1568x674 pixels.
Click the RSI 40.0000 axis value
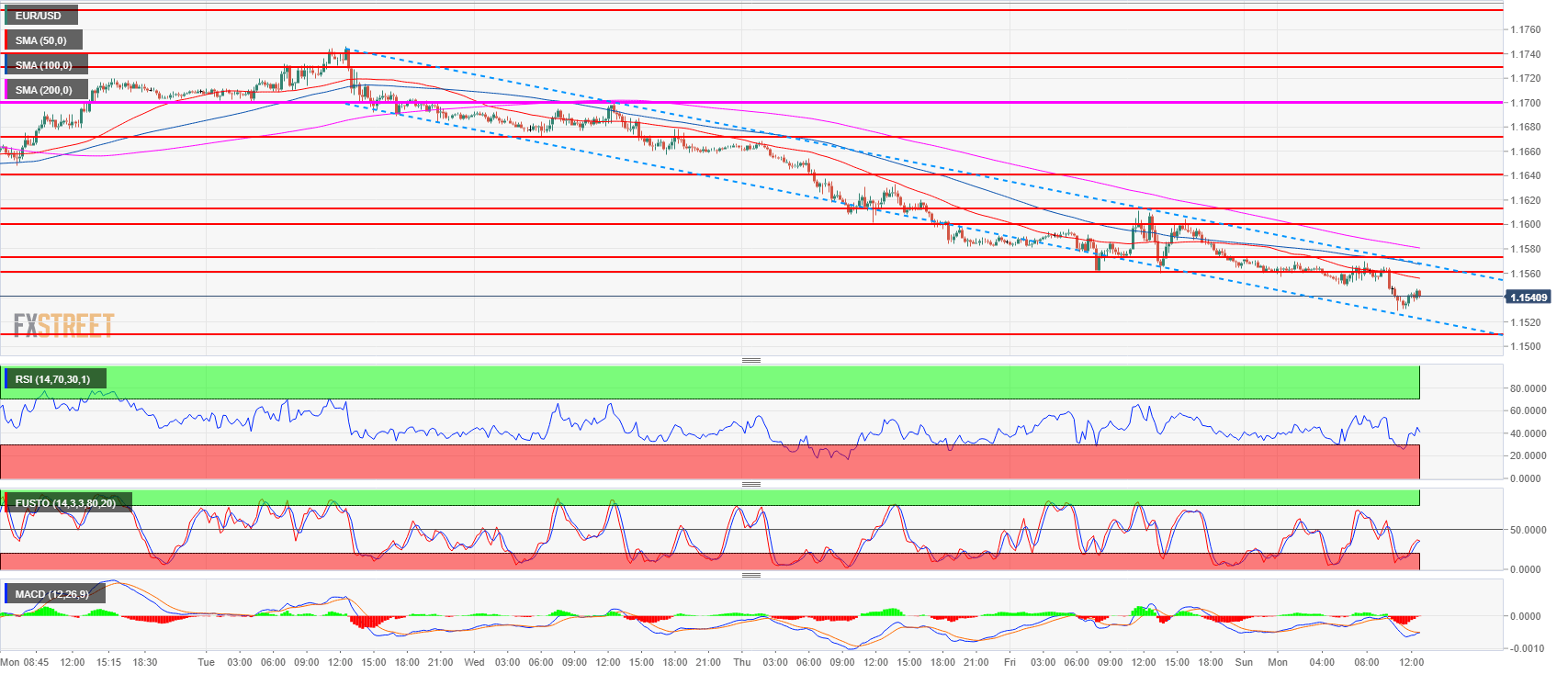[1529, 433]
